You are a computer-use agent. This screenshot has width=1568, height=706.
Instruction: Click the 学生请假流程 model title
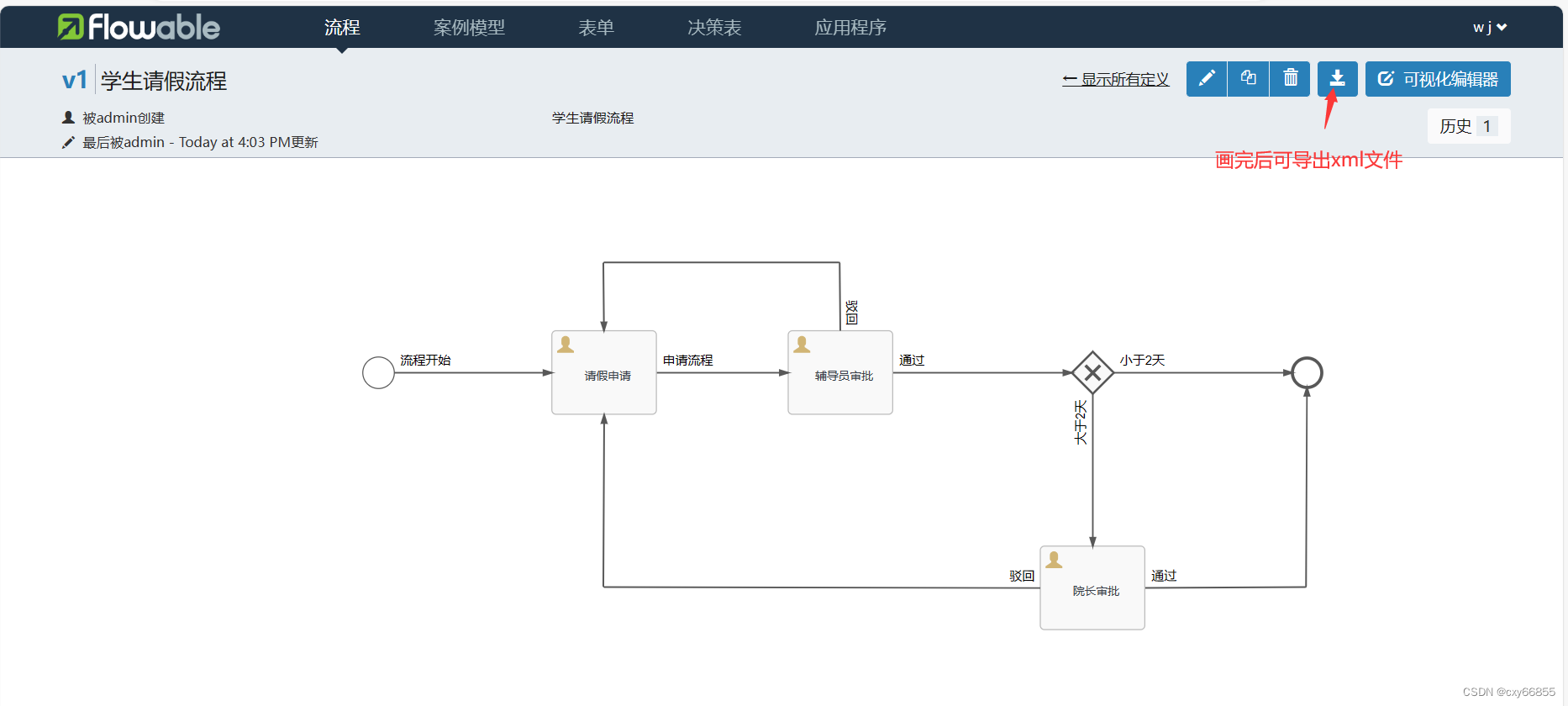164,81
